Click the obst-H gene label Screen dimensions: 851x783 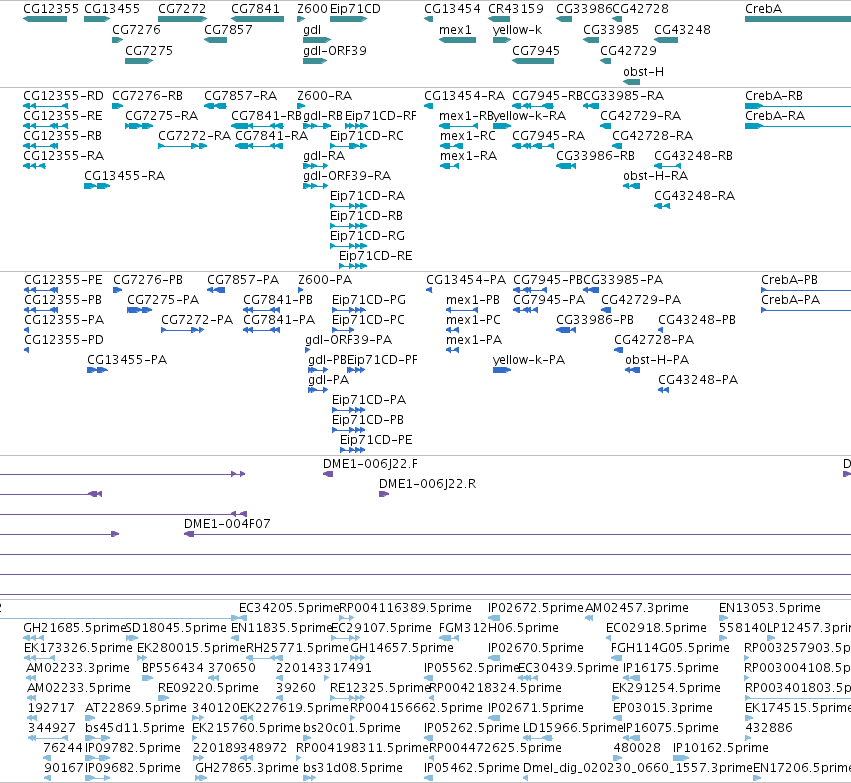tap(643, 72)
